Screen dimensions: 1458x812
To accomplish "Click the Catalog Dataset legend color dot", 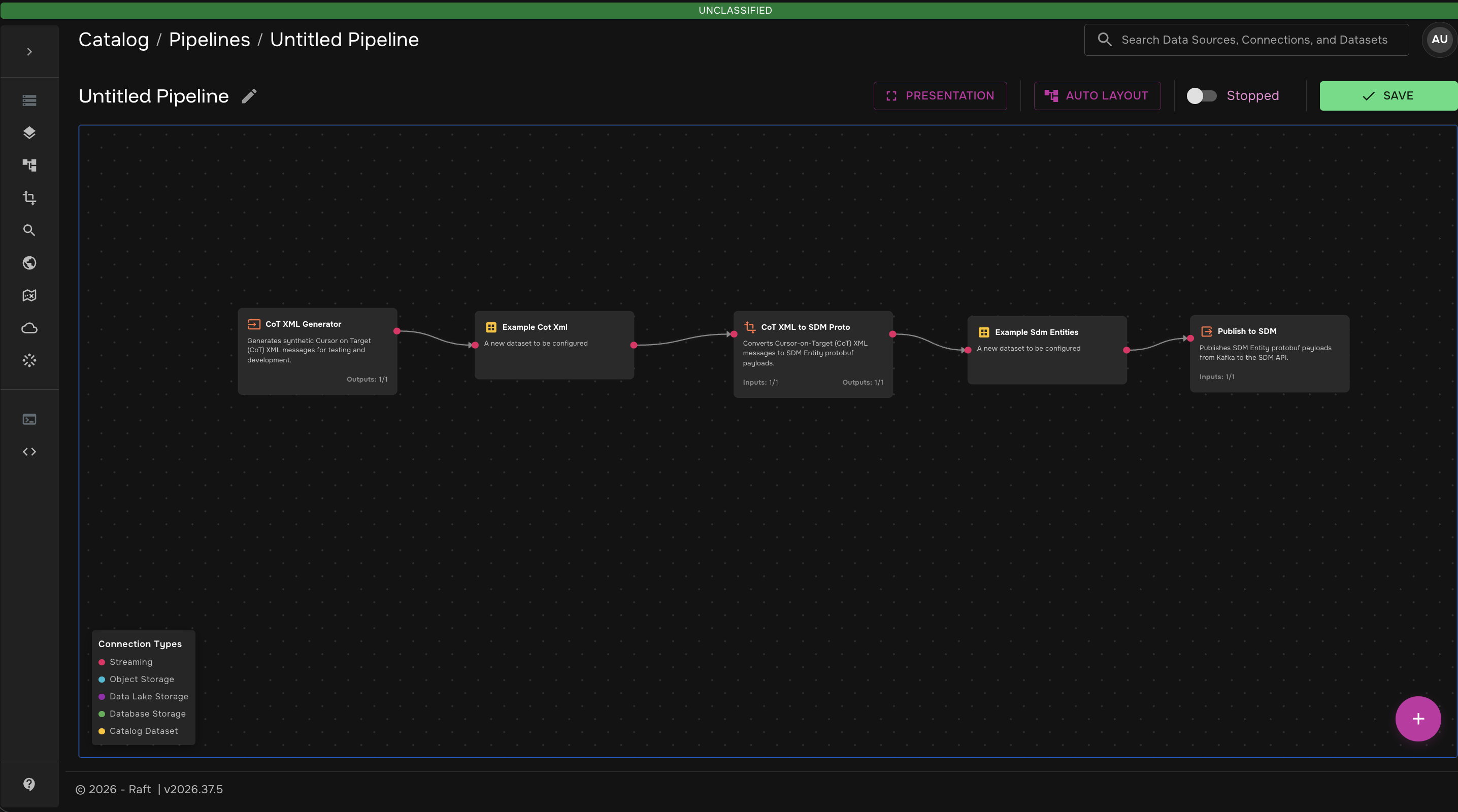I will tap(102, 731).
